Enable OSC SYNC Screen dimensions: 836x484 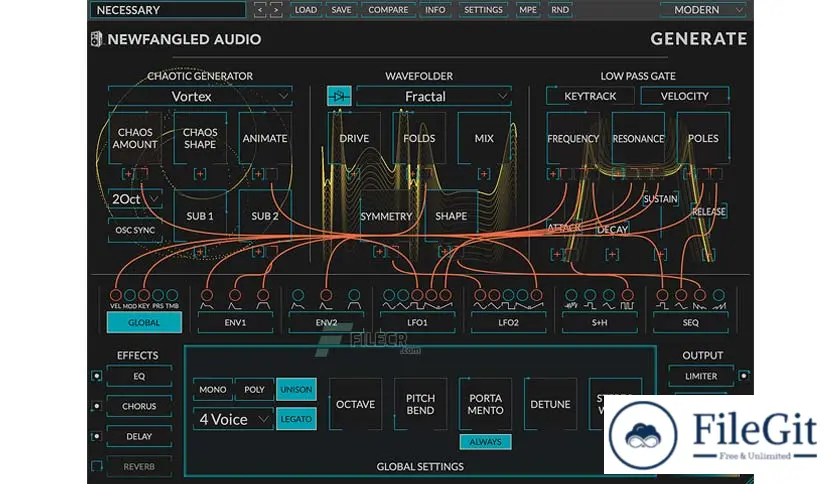[x=135, y=230]
